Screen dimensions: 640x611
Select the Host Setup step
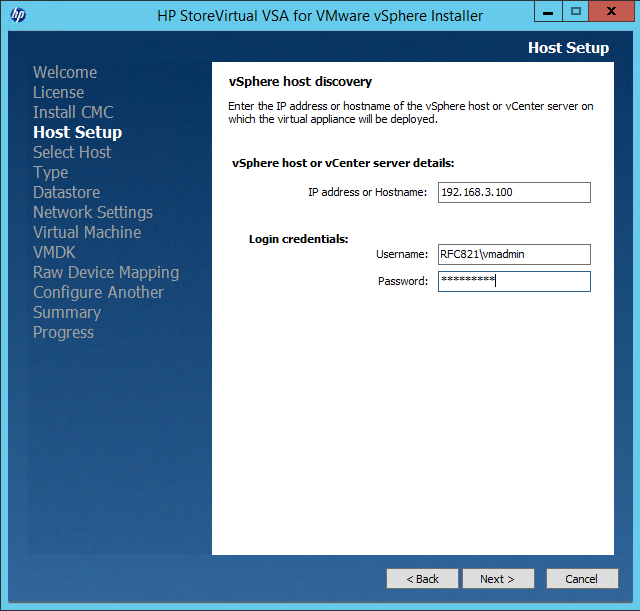click(77, 133)
